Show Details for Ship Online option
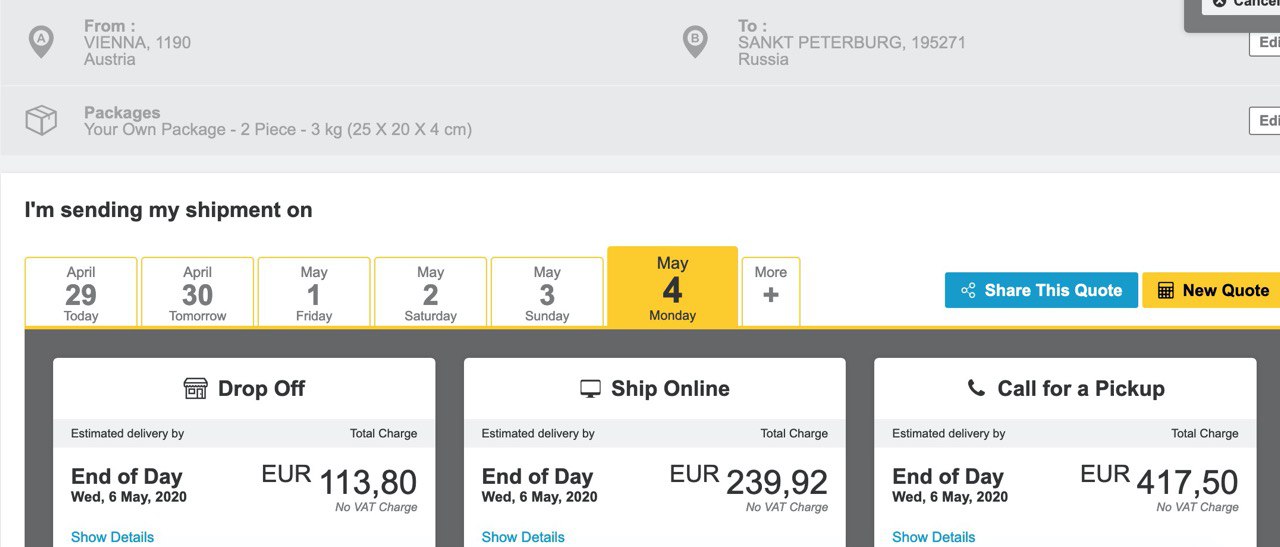 [523, 537]
